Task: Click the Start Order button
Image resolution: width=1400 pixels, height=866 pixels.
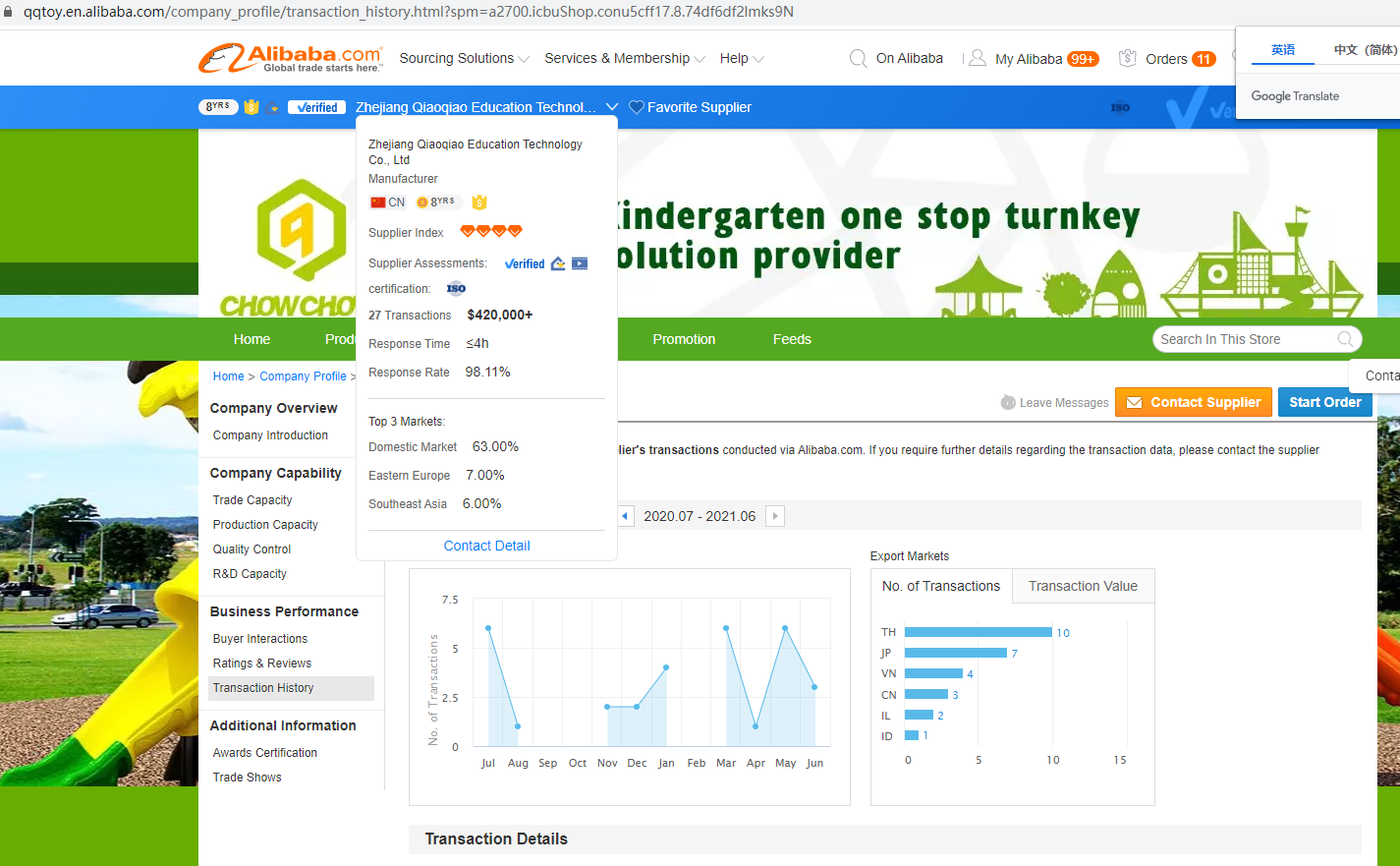Action: click(1324, 402)
